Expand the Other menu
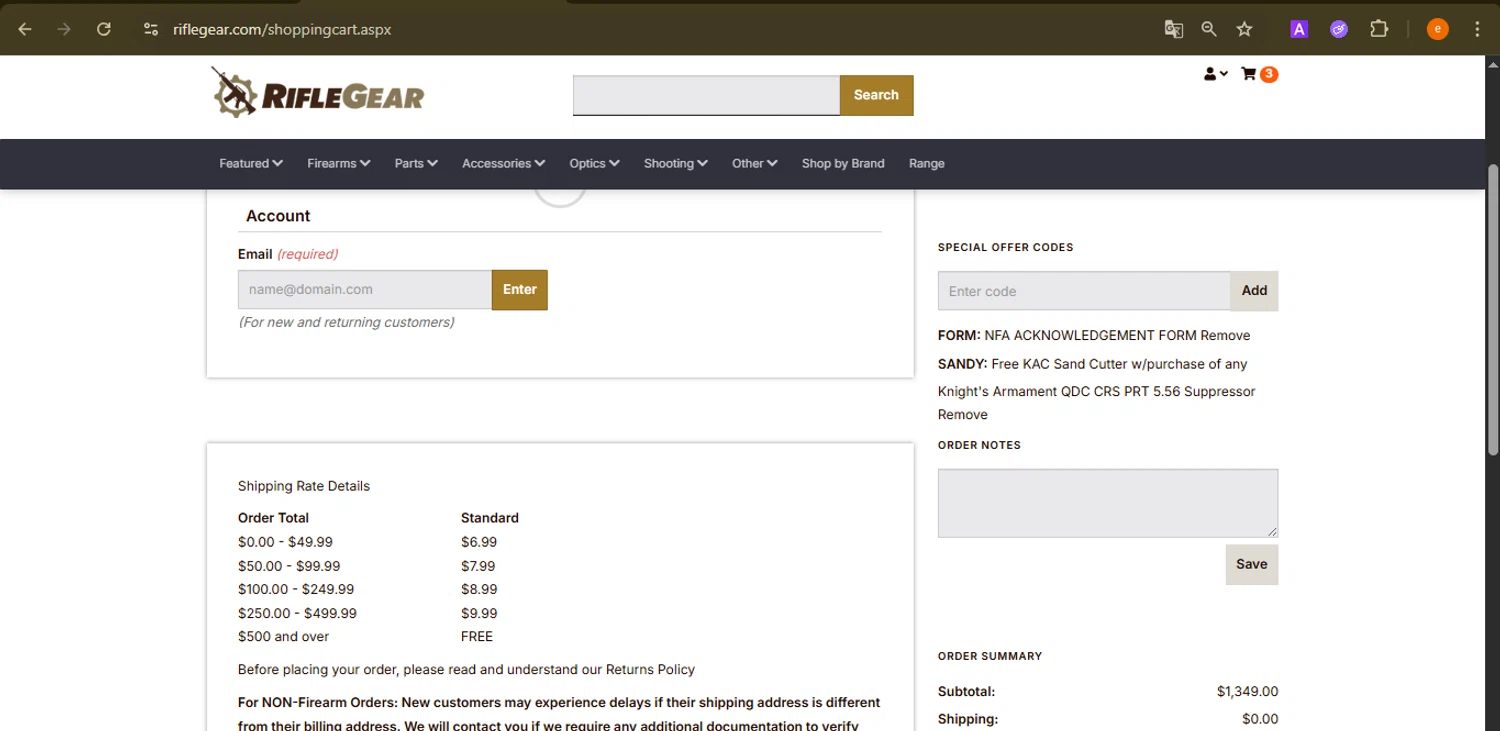Viewport: 1500px width, 731px height. tap(754, 163)
